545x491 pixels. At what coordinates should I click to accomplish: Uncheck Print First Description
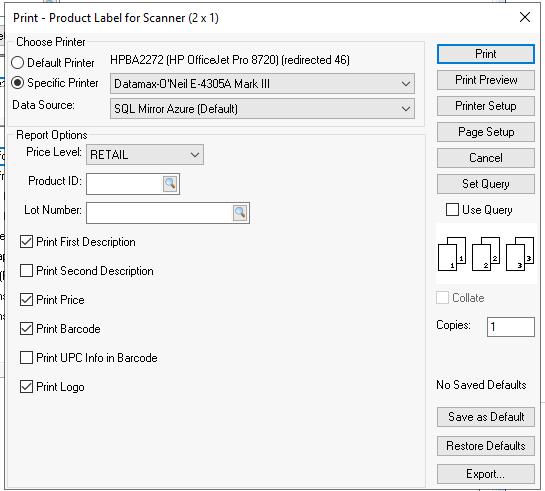[x=26, y=242]
